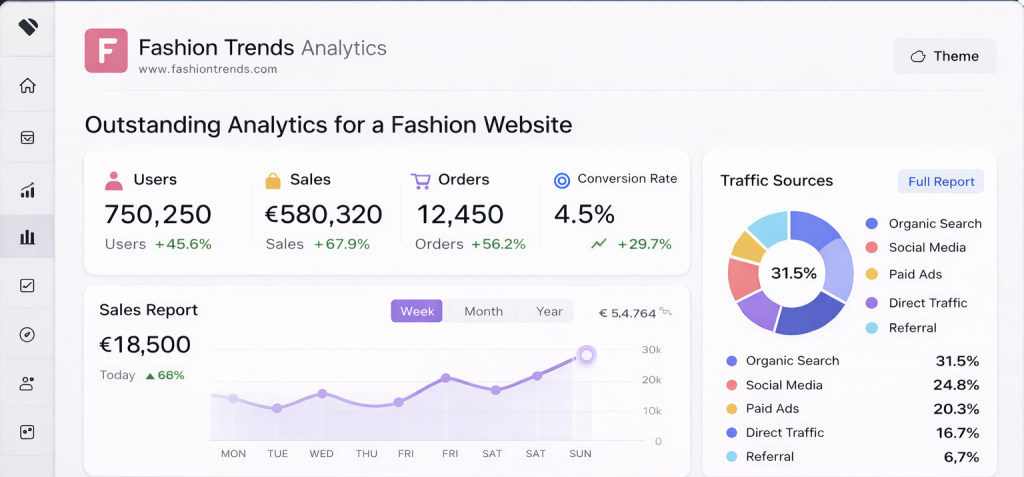Click the Conversion Rate target icon
This screenshot has width=1024, height=477.
pyautogui.click(x=561, y=181)
